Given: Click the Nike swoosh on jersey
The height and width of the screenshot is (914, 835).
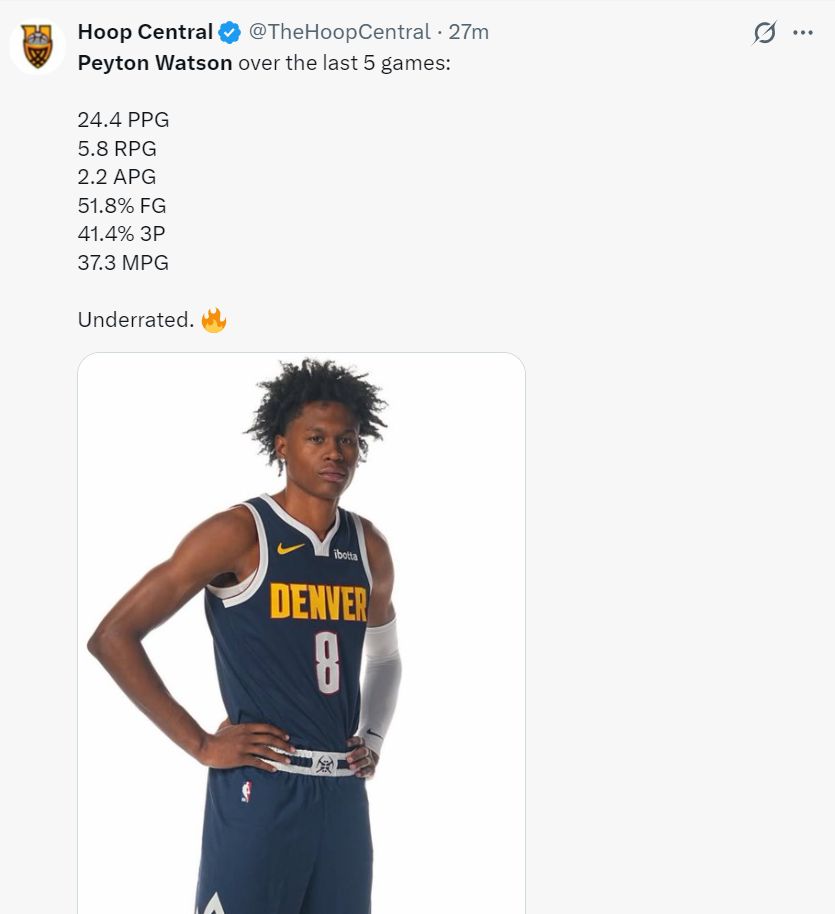Looking at the screenshot, I should 290,548.
